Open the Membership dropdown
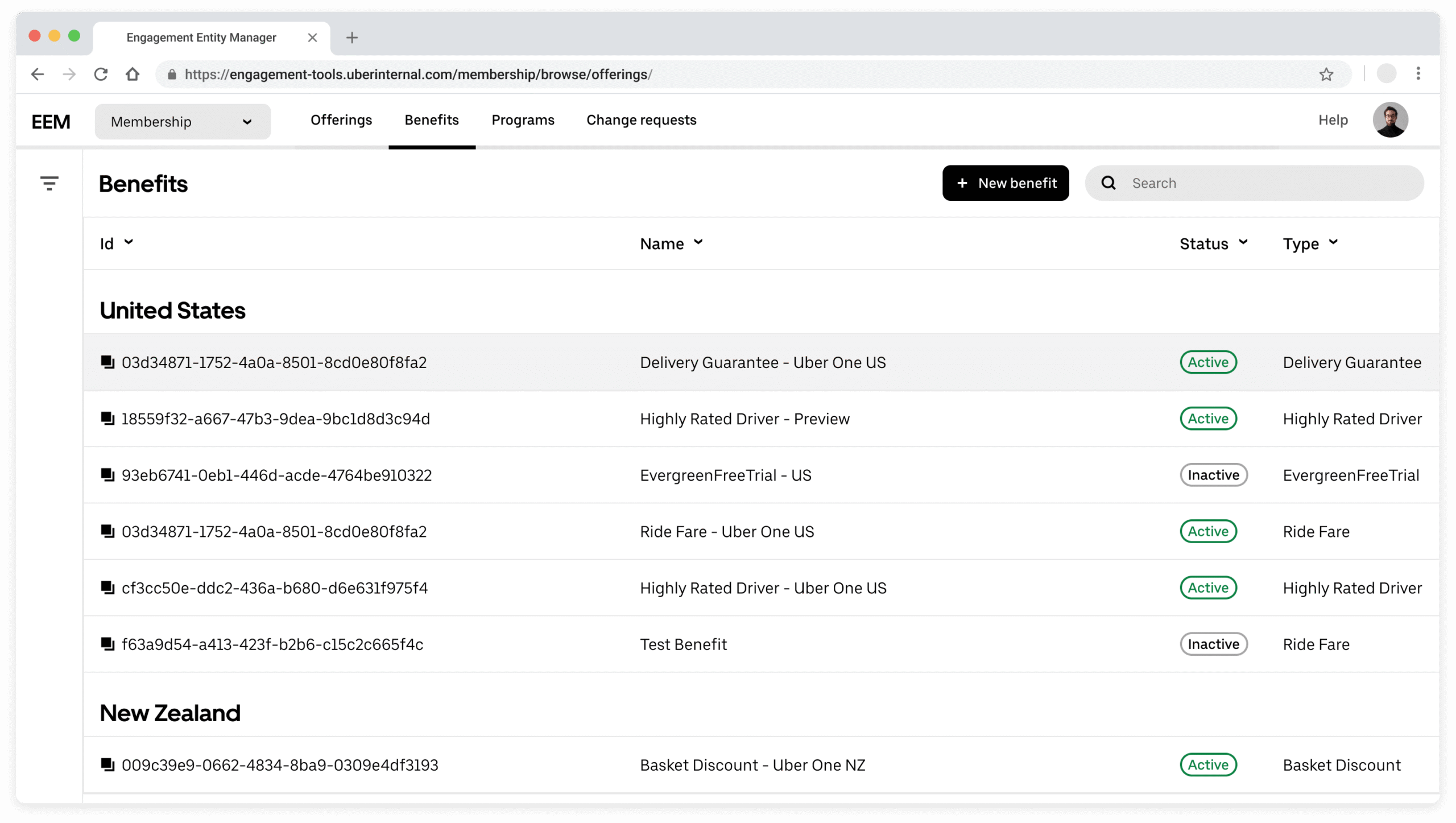This screenshot has height=823, width=1456. click(x=183, y=122)
